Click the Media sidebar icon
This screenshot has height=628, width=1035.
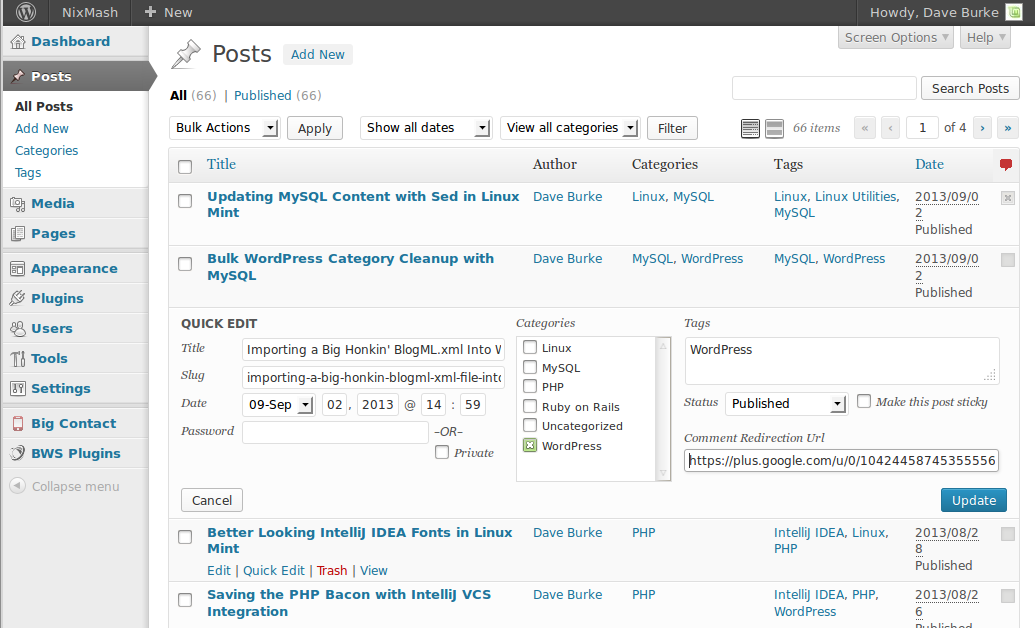(17, 203)
